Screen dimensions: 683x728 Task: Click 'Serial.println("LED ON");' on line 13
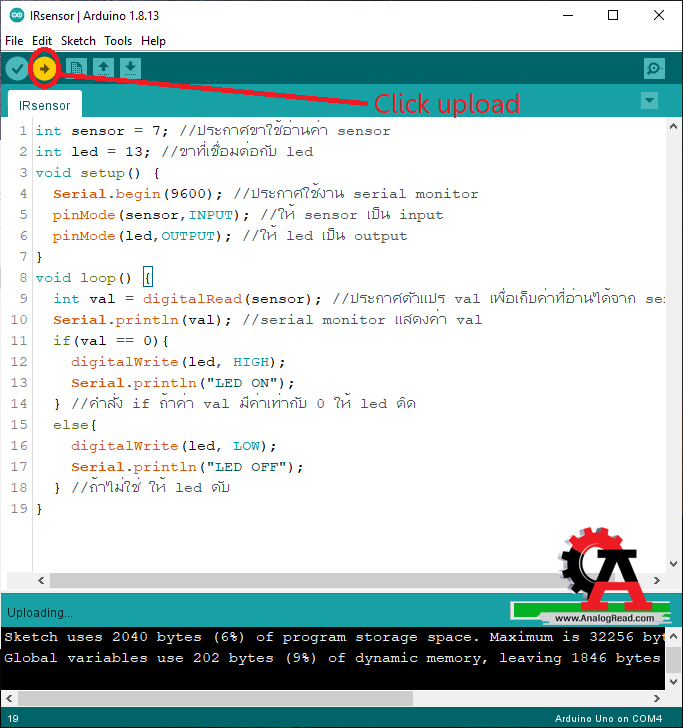click(x=183, y=383)
